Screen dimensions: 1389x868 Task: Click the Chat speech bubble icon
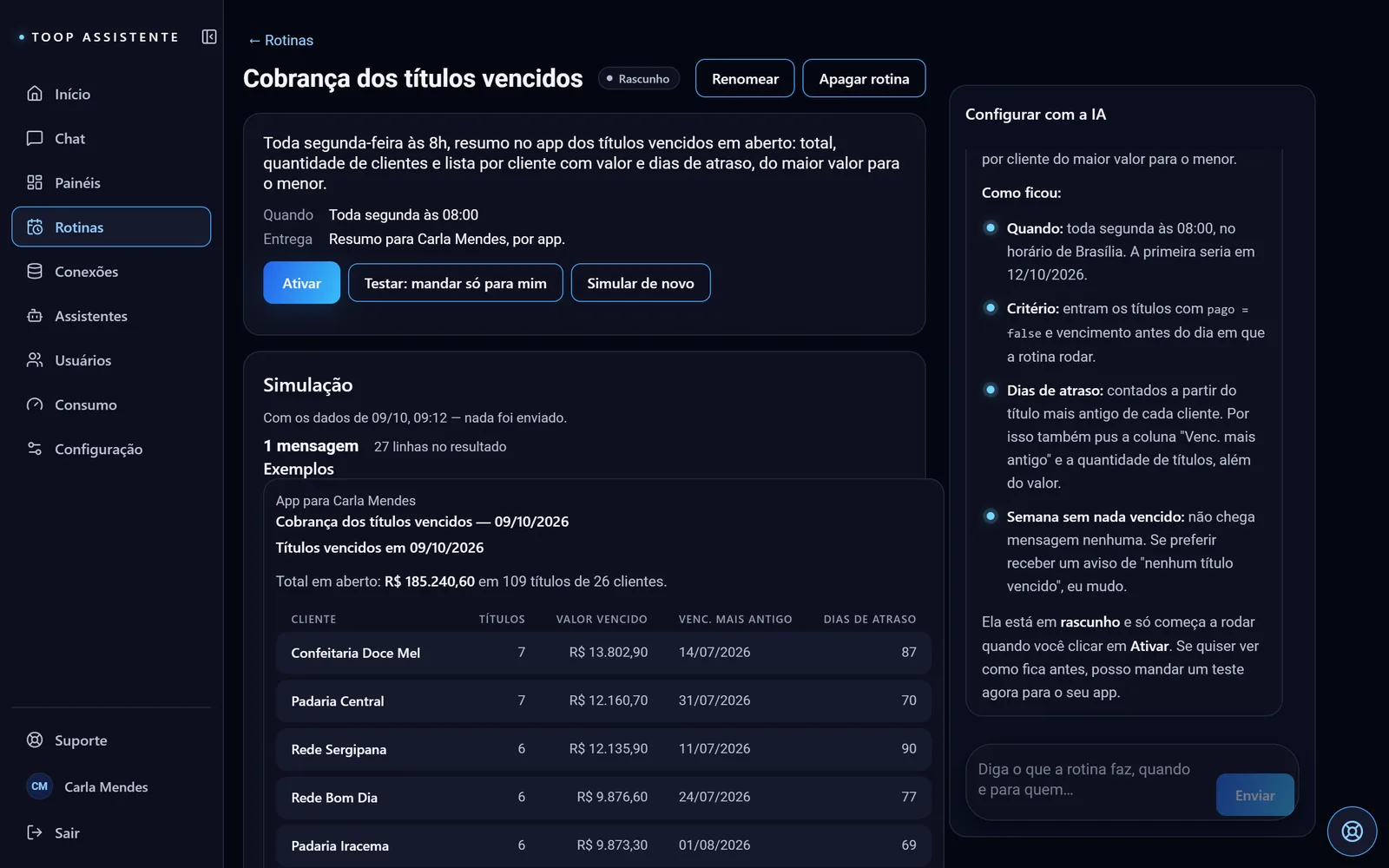35,138
